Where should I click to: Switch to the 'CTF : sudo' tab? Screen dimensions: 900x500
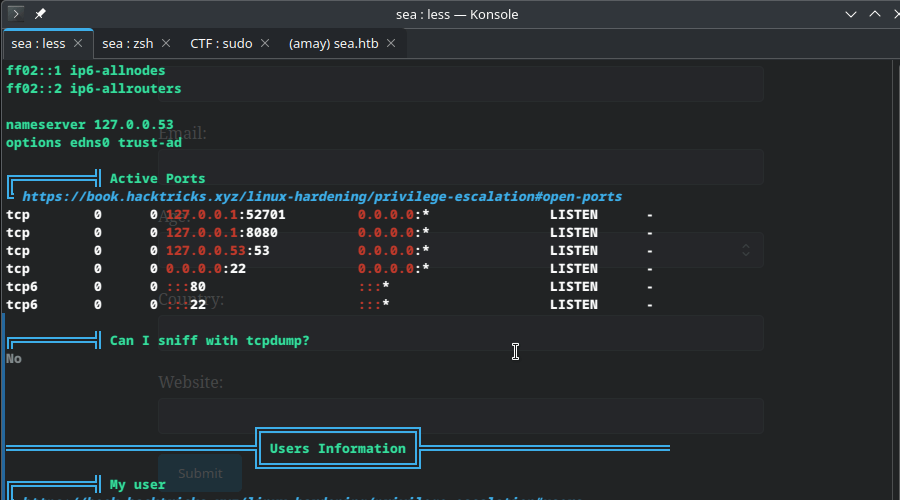(221, 44)
